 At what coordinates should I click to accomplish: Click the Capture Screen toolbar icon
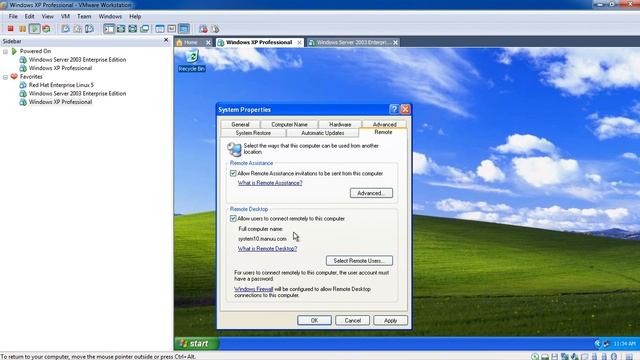(x=203, y=29)
